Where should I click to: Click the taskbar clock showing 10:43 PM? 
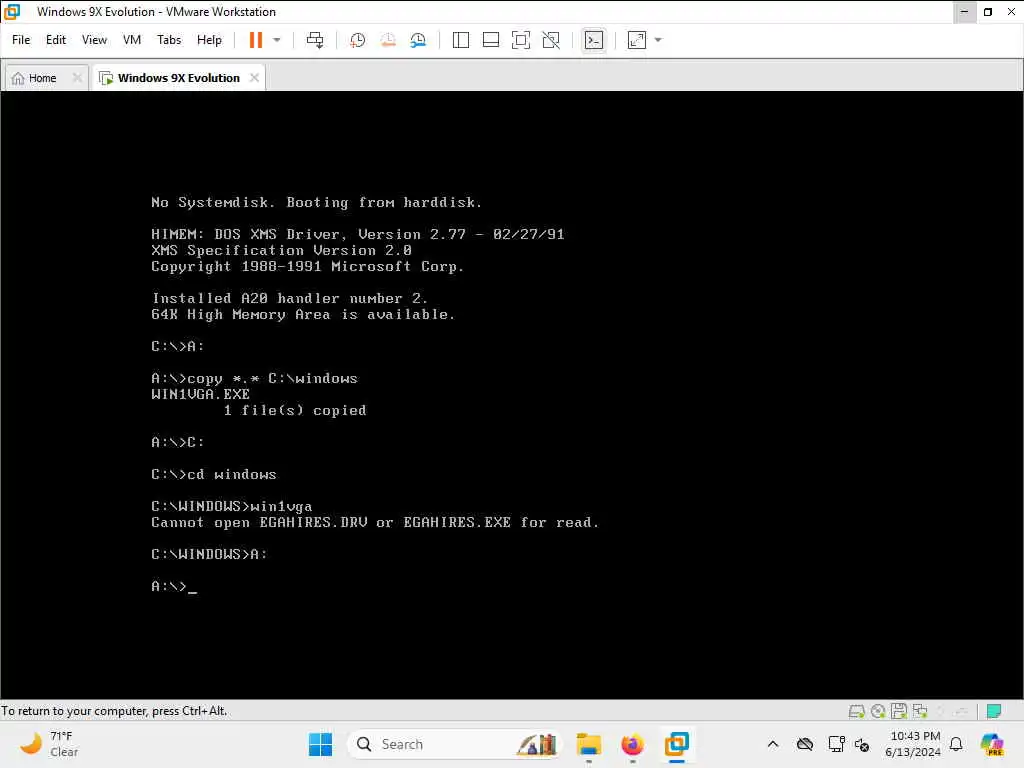click(x=913, y=744)
